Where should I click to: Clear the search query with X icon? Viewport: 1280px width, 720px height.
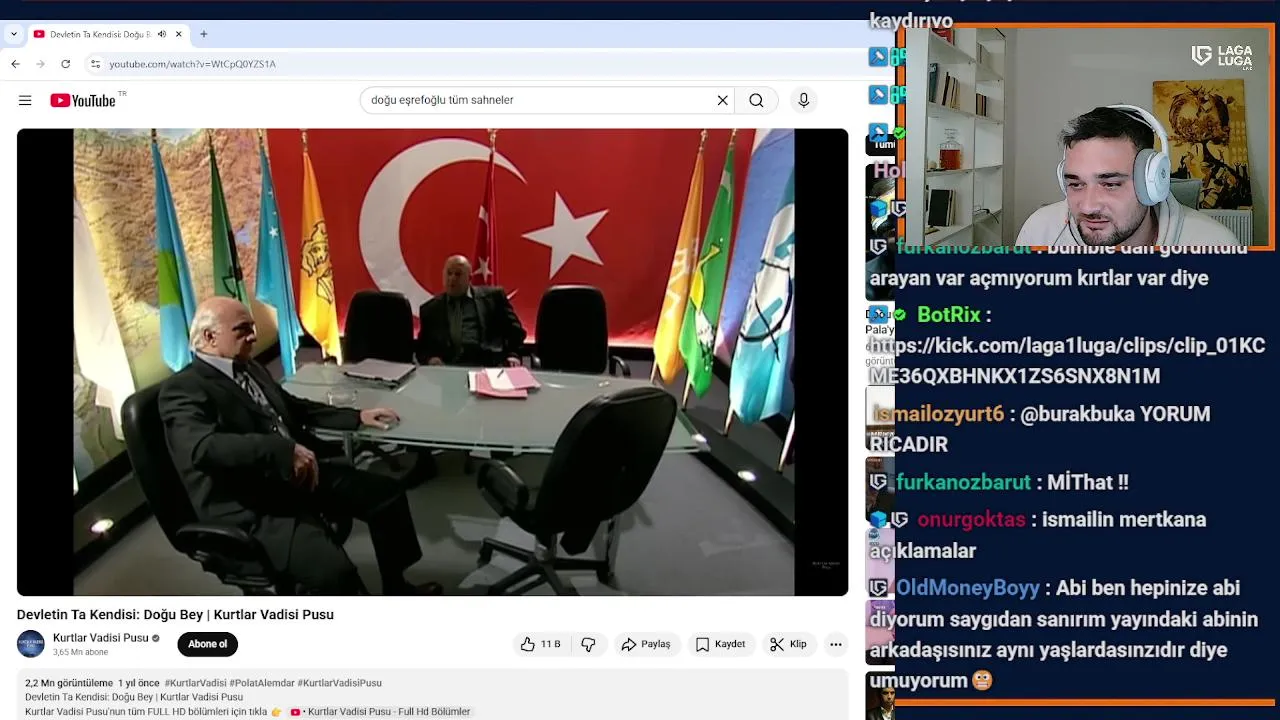click(x=723, y=100)
